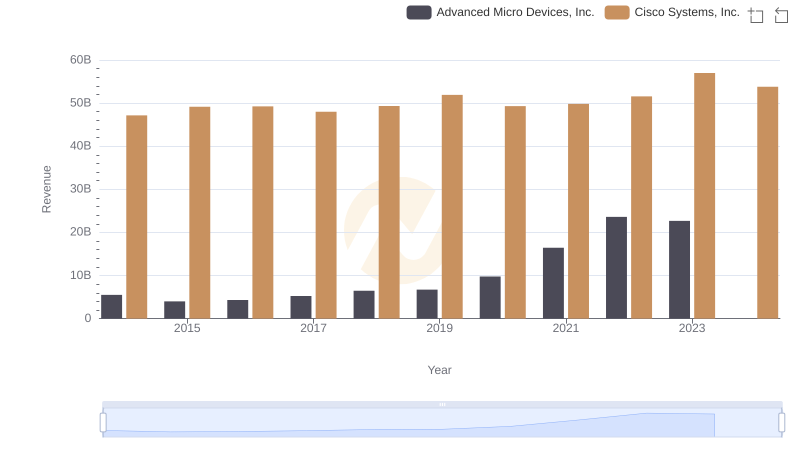Click Advanced Micro Devices dark color swatch
Screen dimensions: 800x461
(x=419, y=12)
